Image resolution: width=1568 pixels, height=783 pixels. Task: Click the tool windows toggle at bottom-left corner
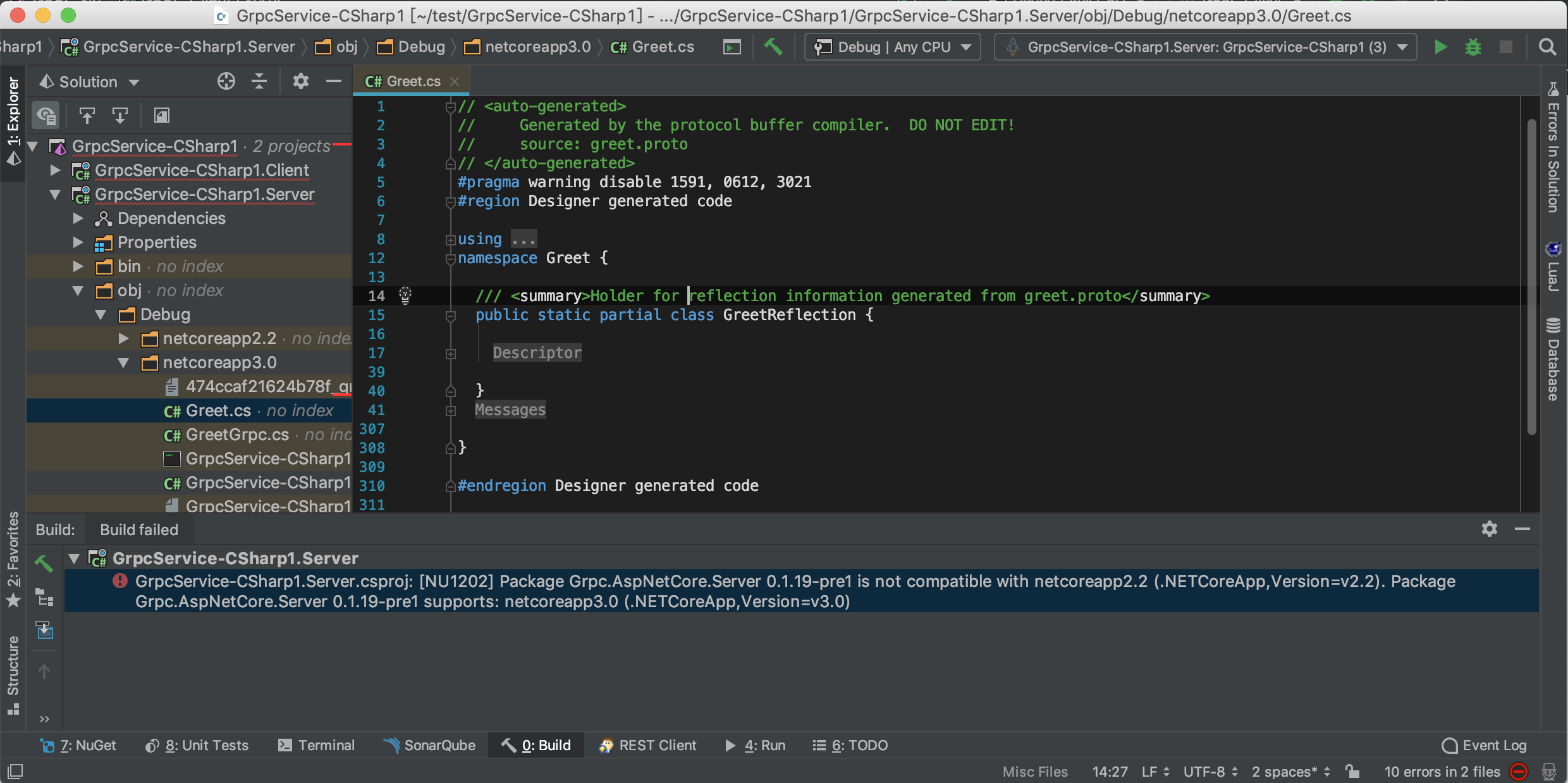15,772
